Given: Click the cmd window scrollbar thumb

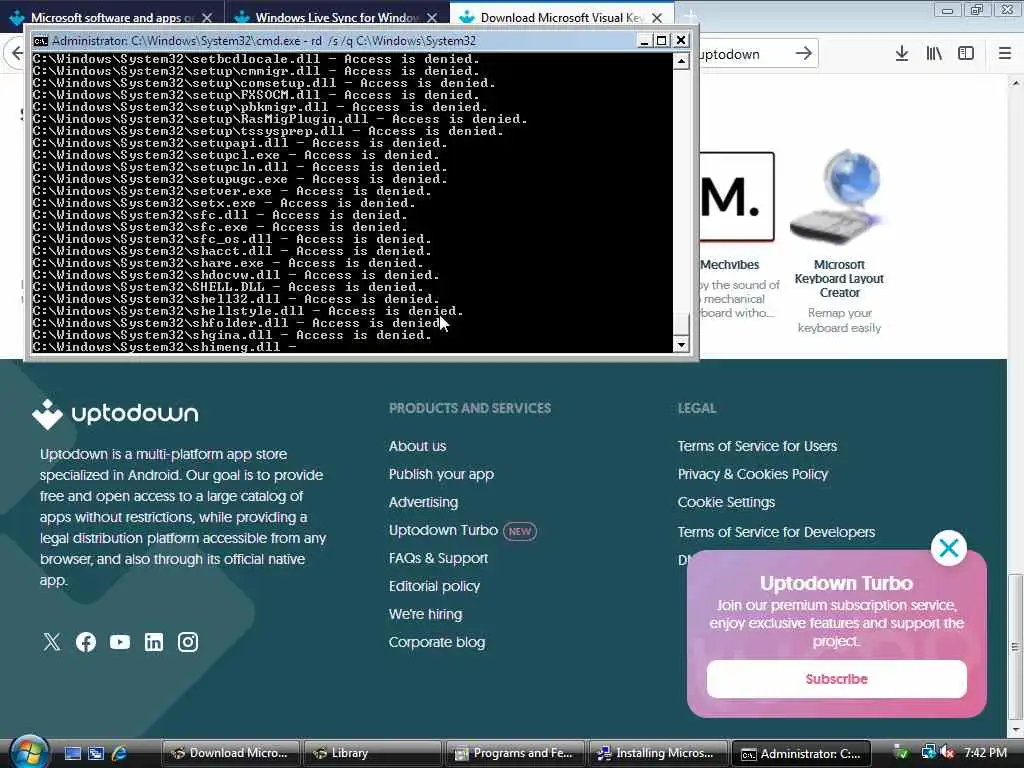Looking at the screenshot, I should [681, 324].
